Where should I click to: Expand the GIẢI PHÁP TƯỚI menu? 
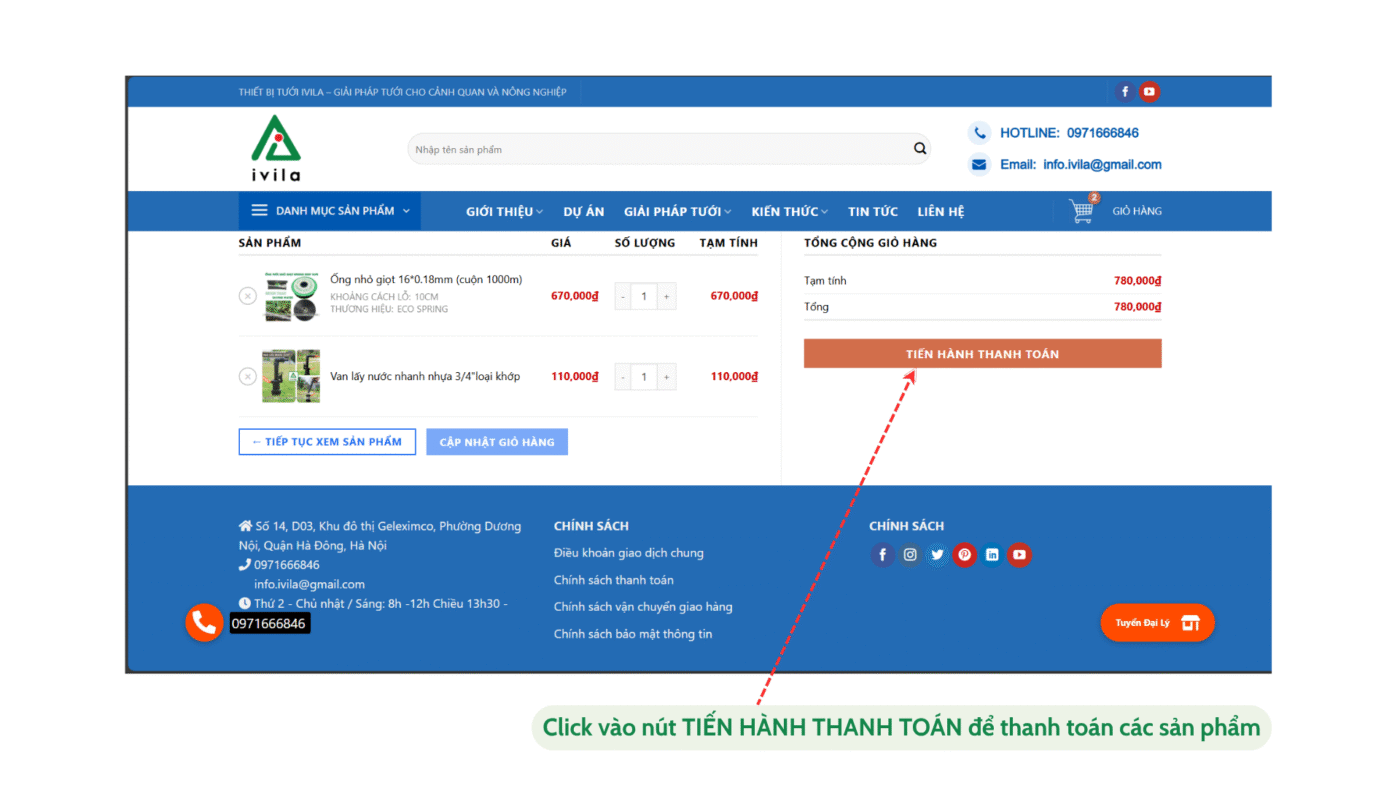tap(677, 212)
